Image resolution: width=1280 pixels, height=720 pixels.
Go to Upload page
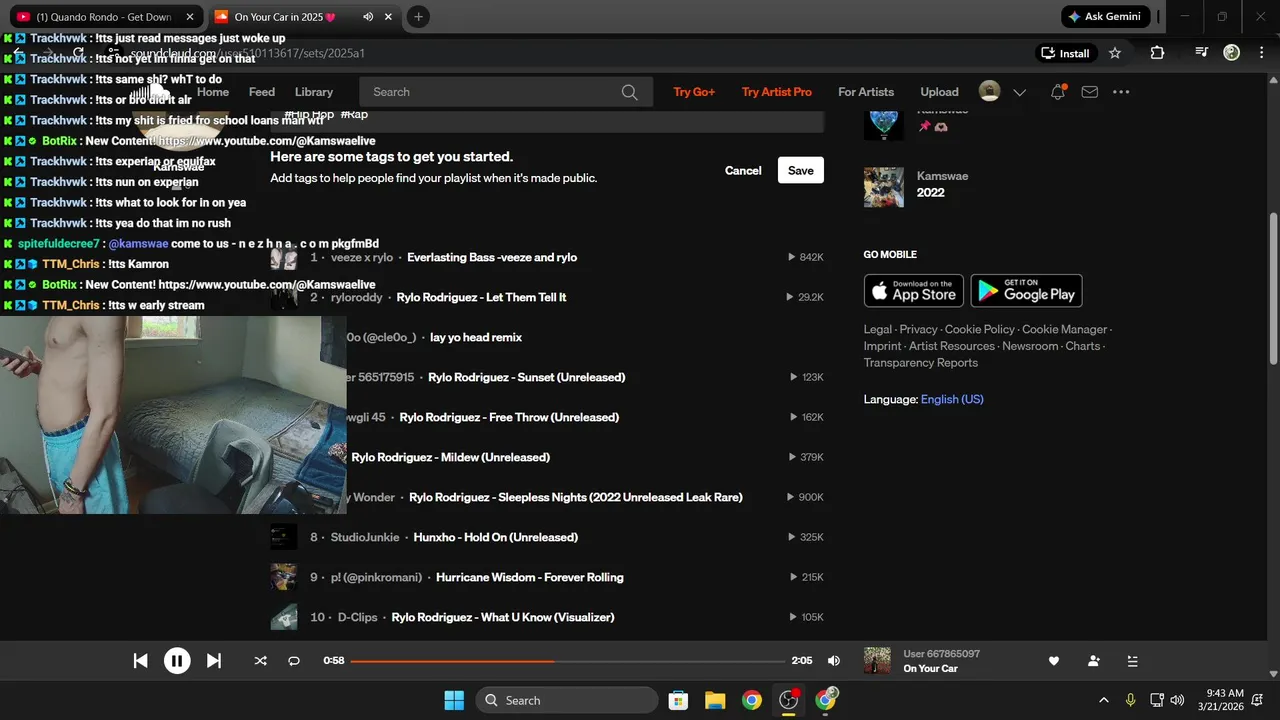tap(939, 92)
